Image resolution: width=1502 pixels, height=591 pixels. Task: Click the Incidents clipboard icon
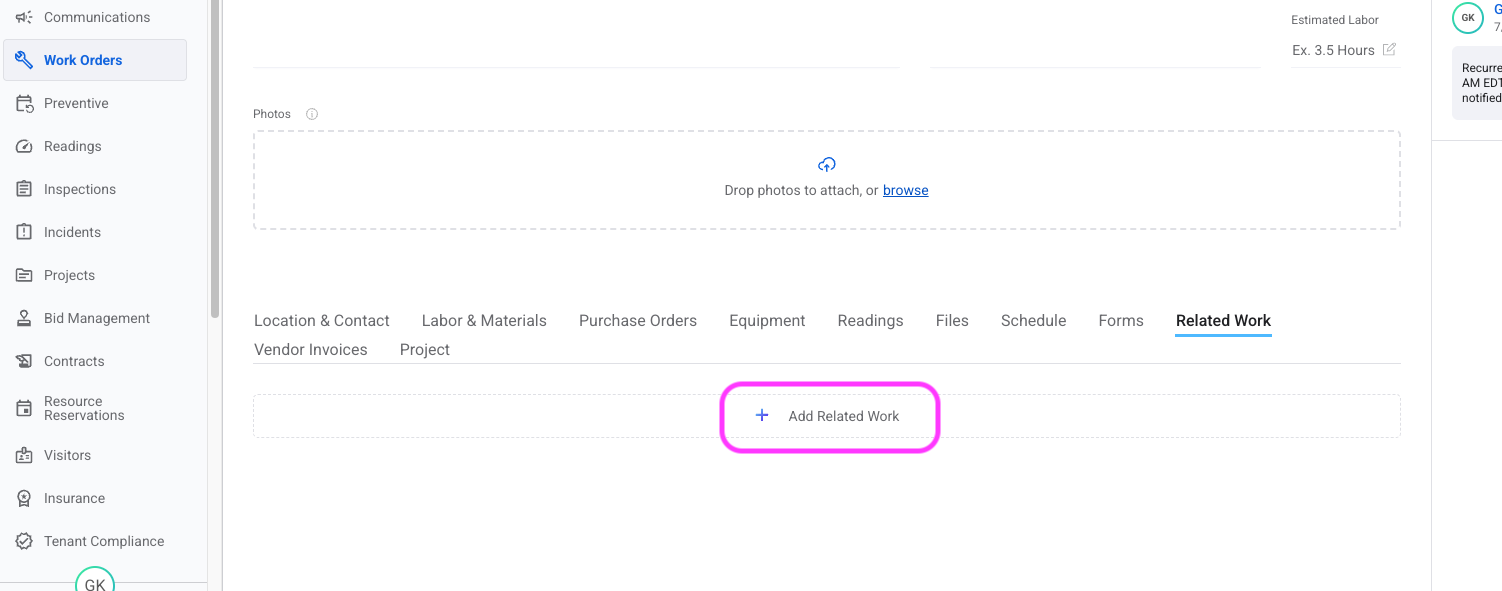(23, 231)
